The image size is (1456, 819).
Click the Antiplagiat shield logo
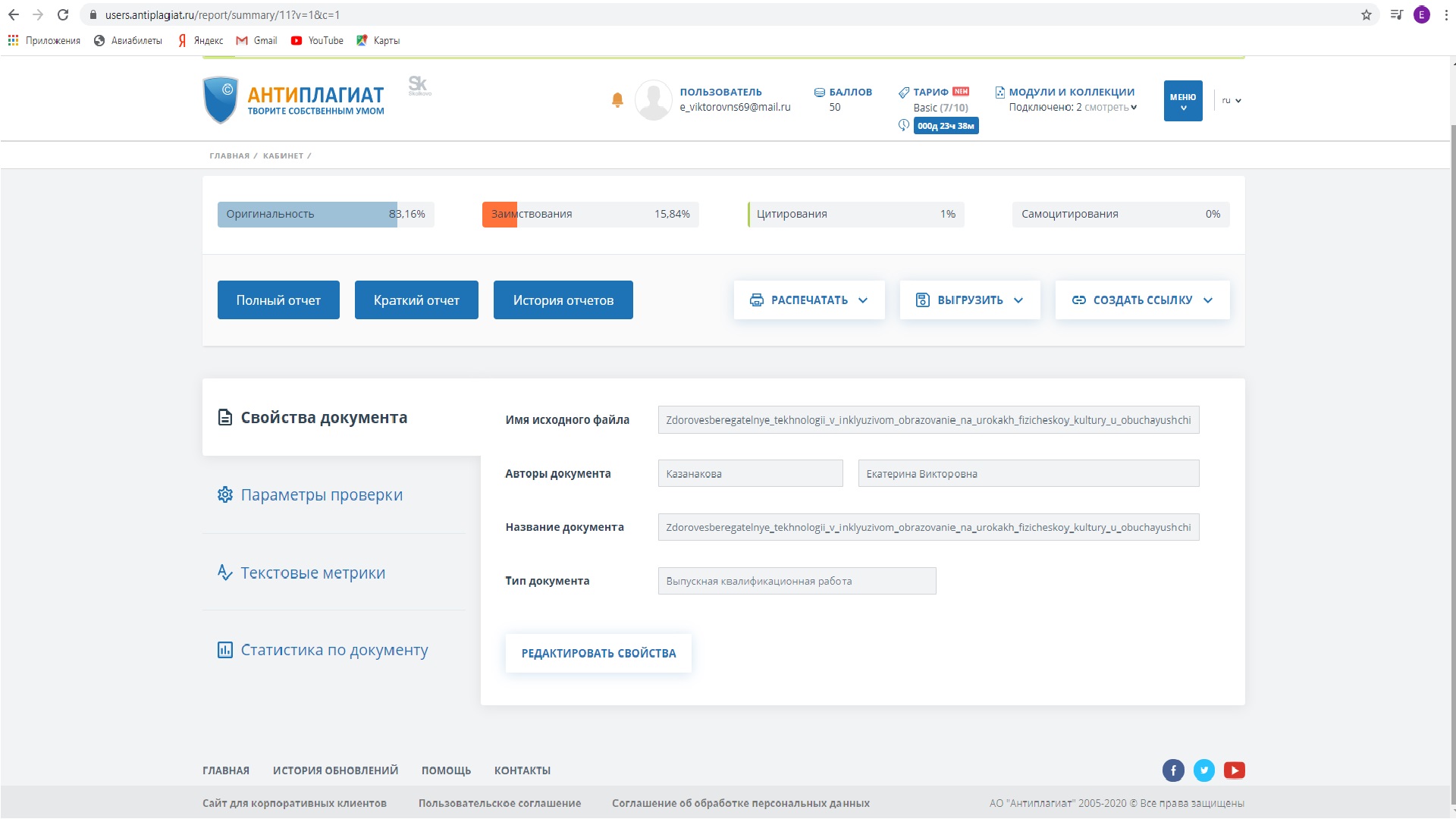pyautogui.click(x=221, y=100)
